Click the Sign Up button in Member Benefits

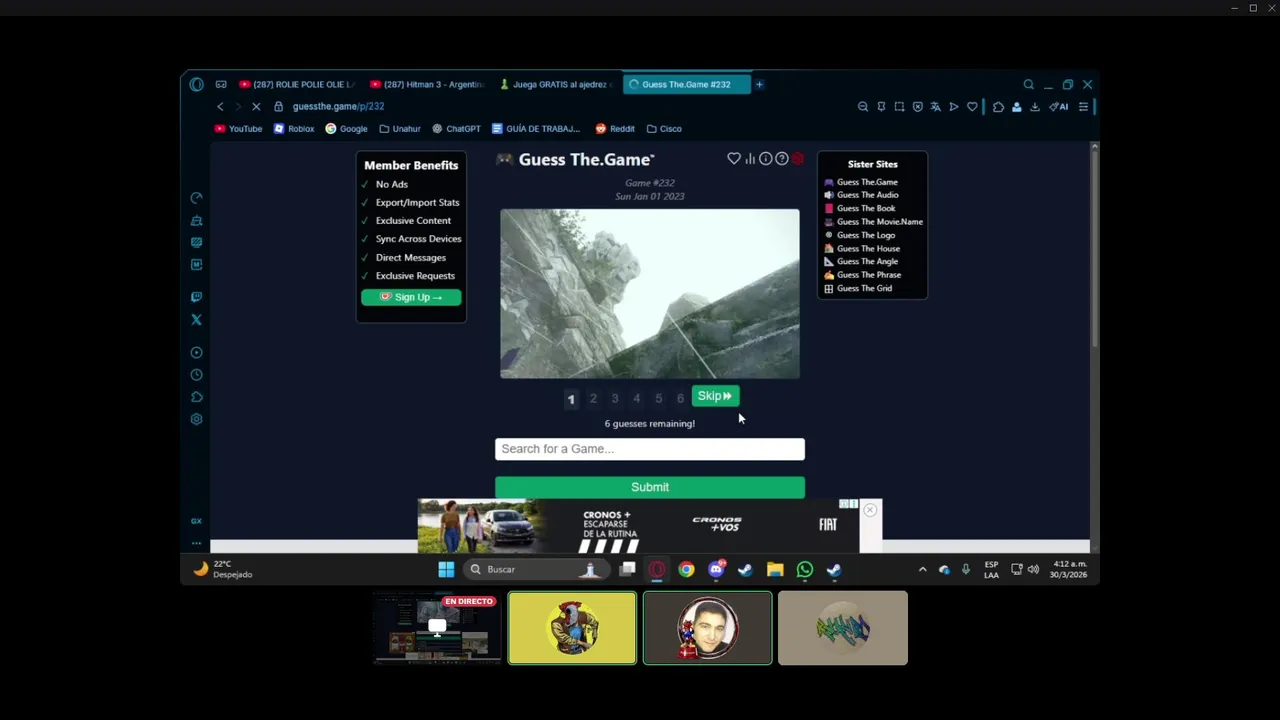click(411, 297)
